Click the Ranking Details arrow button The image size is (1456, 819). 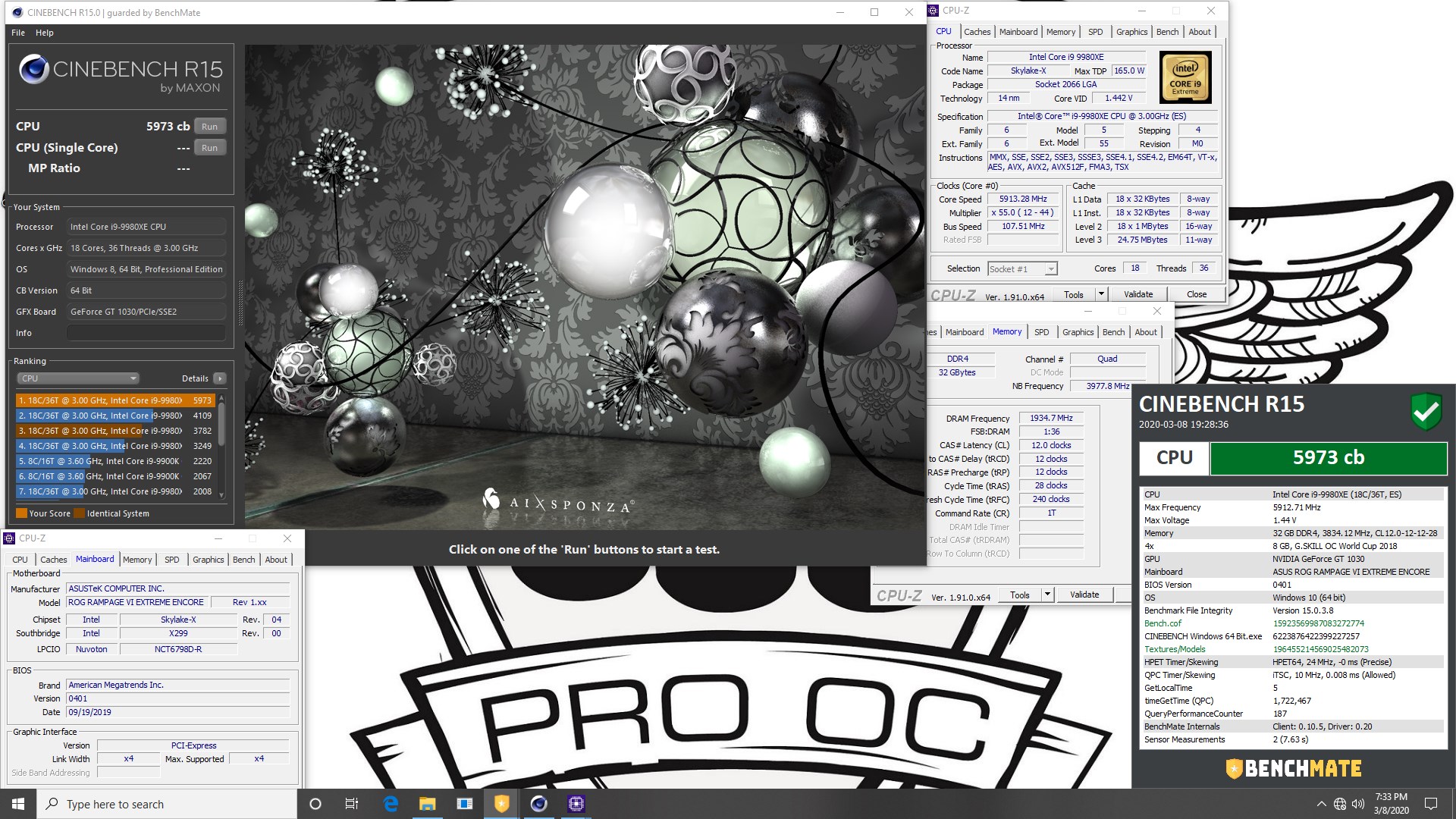pyautogui.click(x=219, y=378)
